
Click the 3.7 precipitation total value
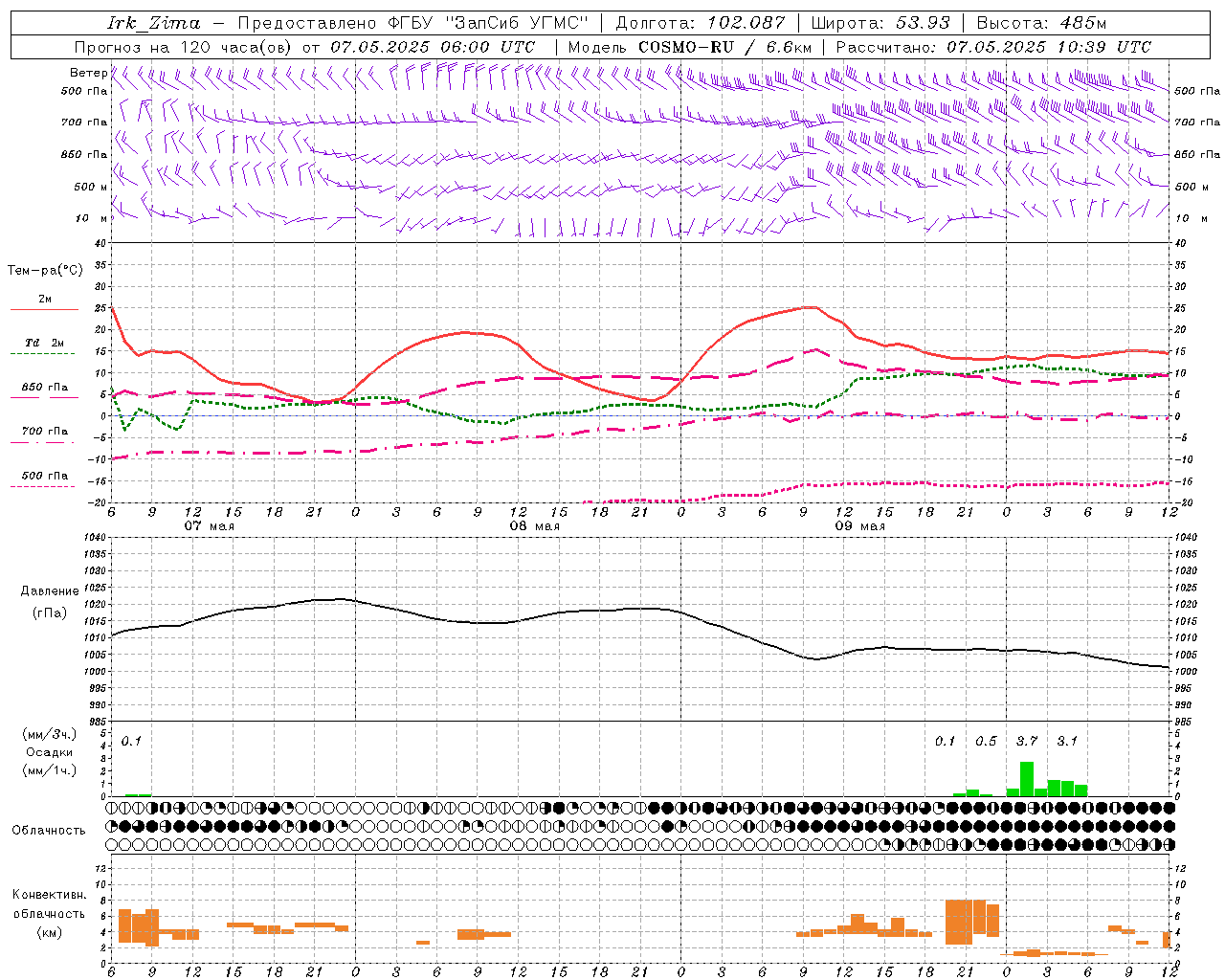[1026, 741]
